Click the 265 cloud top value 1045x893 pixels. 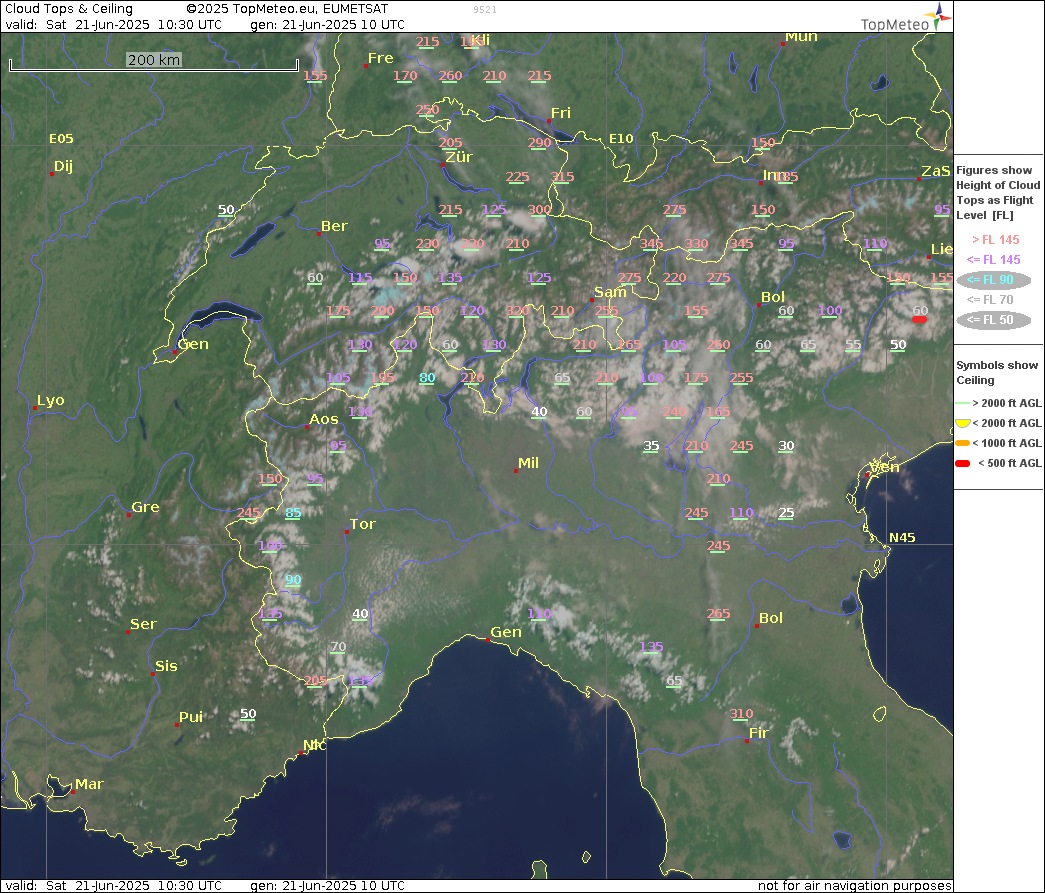(718, 614)
